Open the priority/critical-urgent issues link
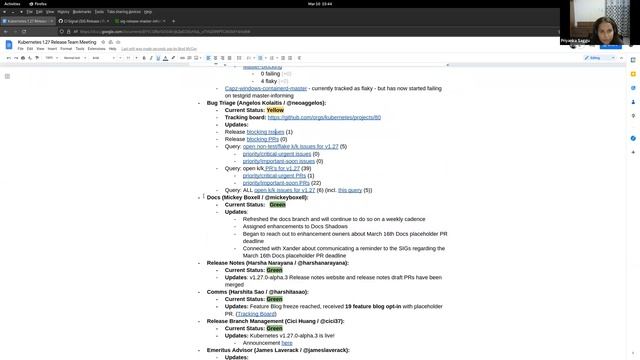Screen dimensions: 640x360 tap(277, 154)
